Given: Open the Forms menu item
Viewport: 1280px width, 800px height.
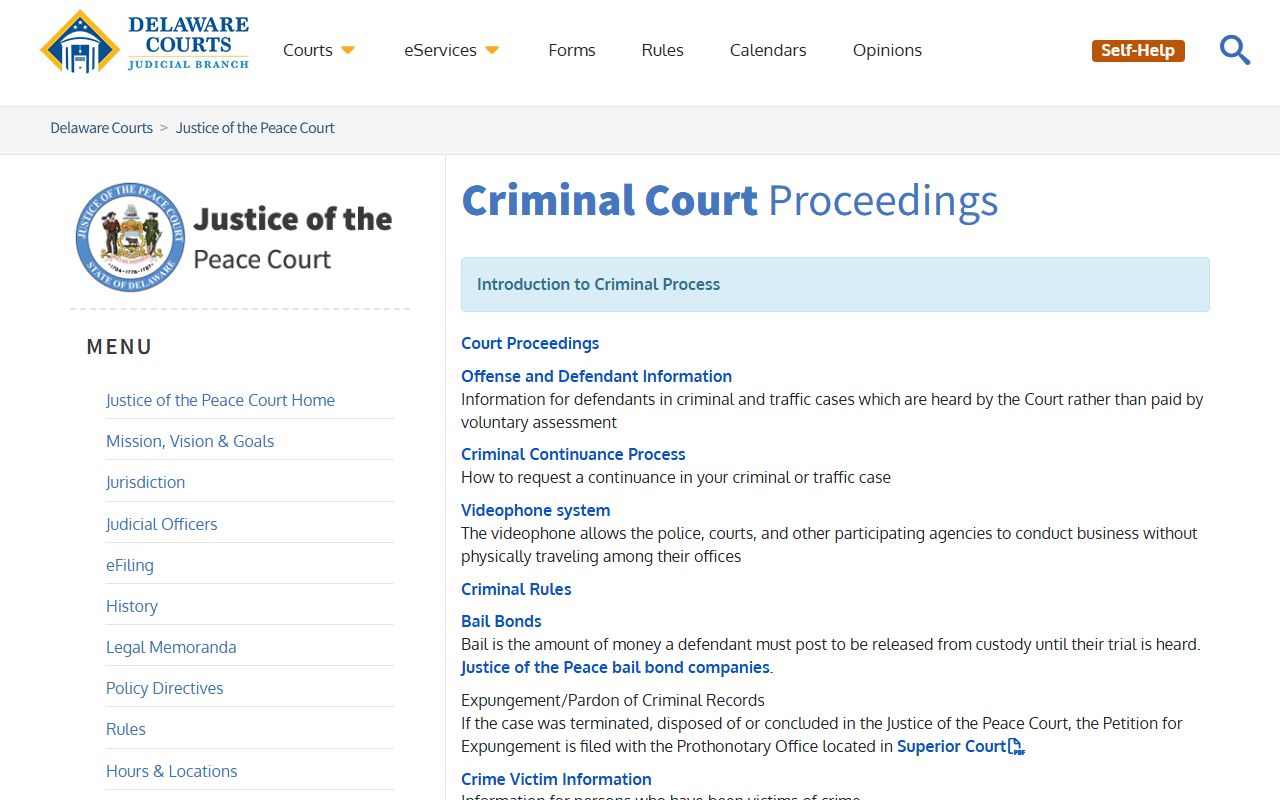Looking at the screenshot, I should (x=572, y=50).
